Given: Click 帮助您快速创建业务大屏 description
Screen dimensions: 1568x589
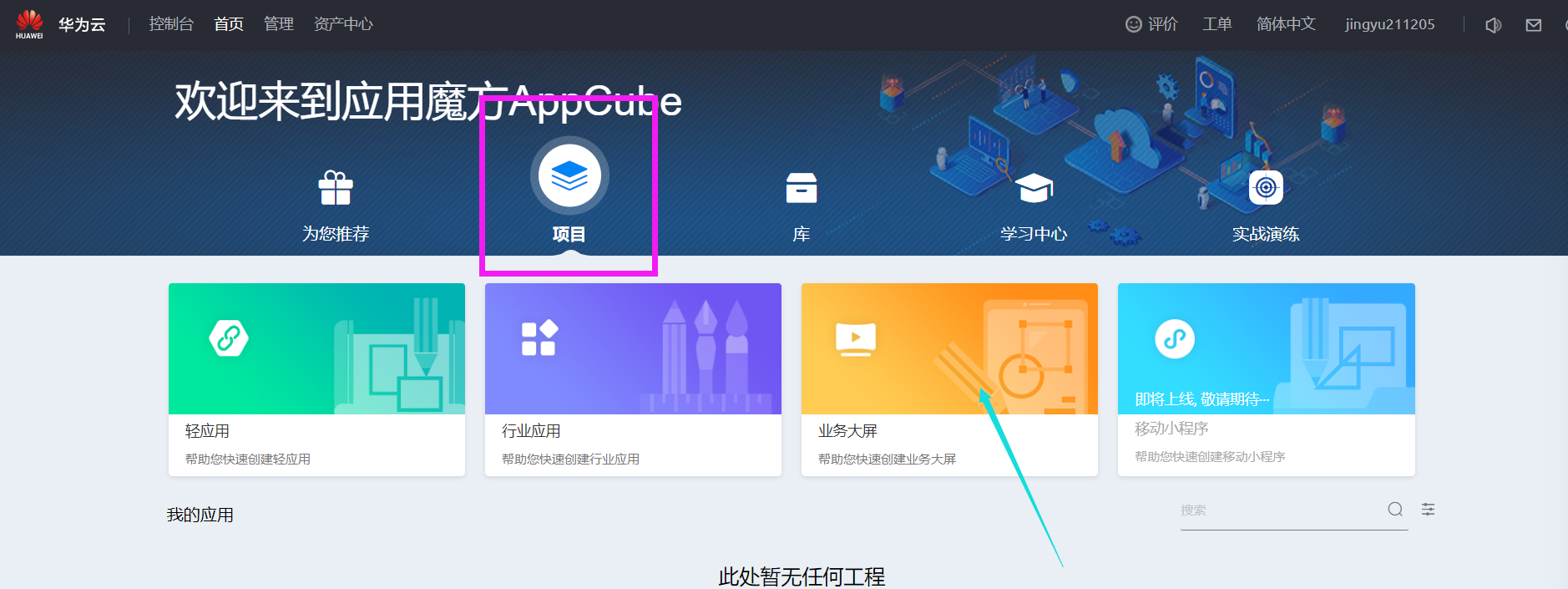Looking at the screenshot, I should [x=887, y=460].
